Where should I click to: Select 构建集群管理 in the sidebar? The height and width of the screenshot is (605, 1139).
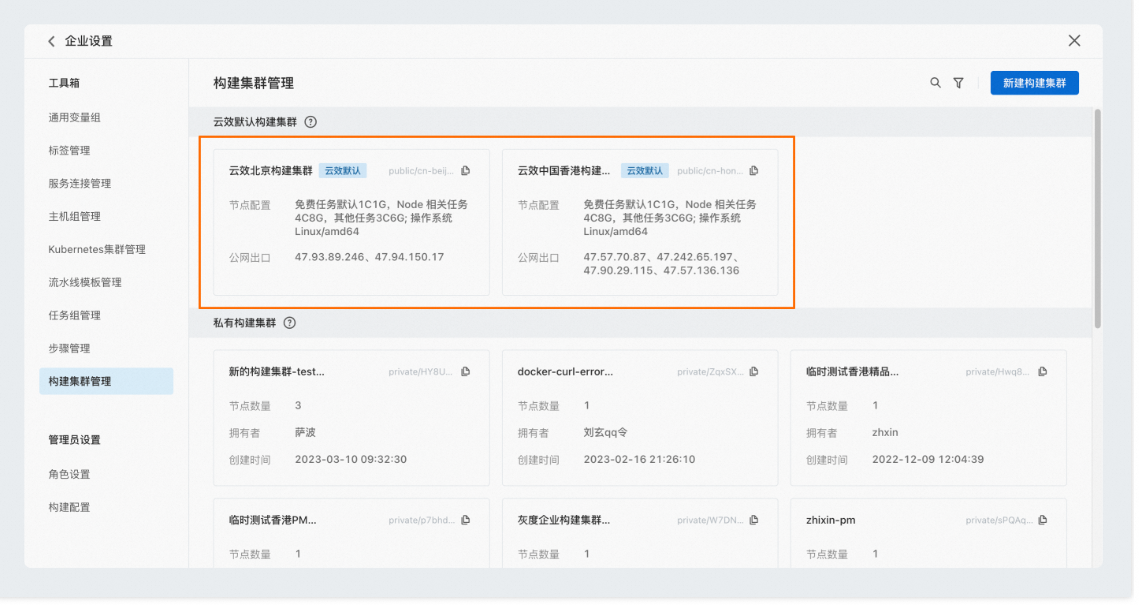click(x=107, y=383)
